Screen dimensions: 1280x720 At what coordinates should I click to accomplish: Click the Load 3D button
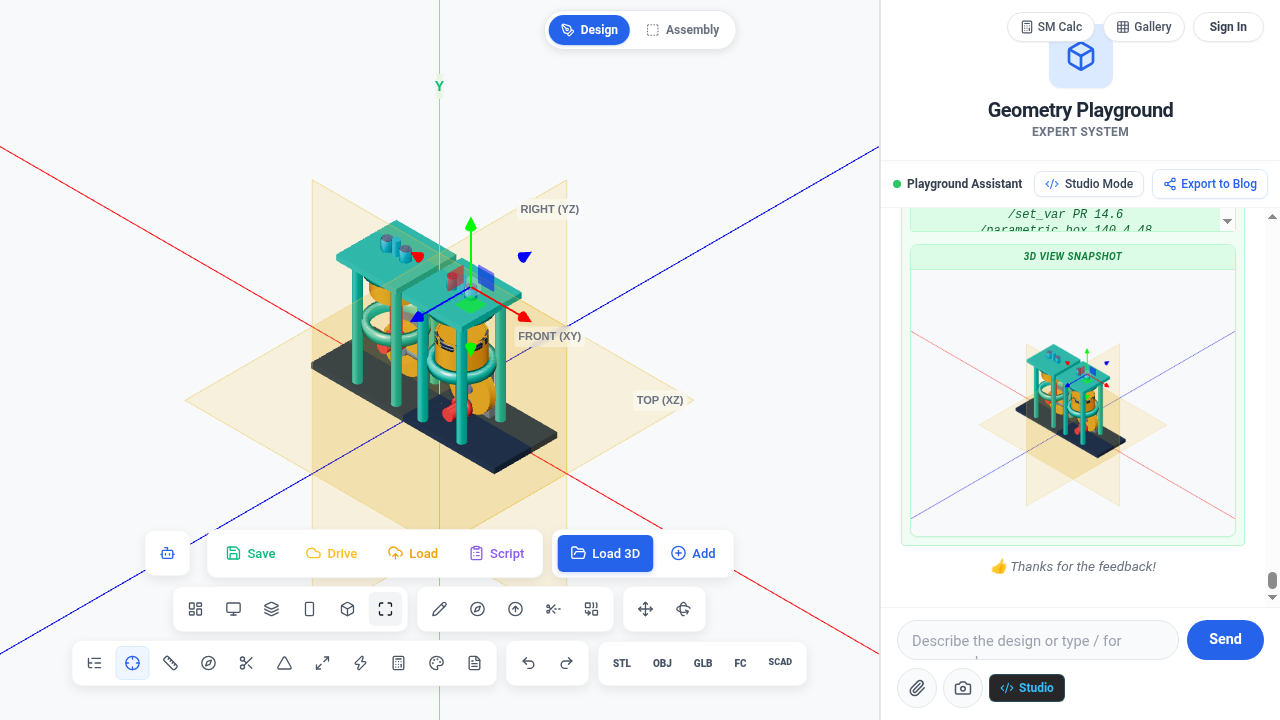[605, 553]
